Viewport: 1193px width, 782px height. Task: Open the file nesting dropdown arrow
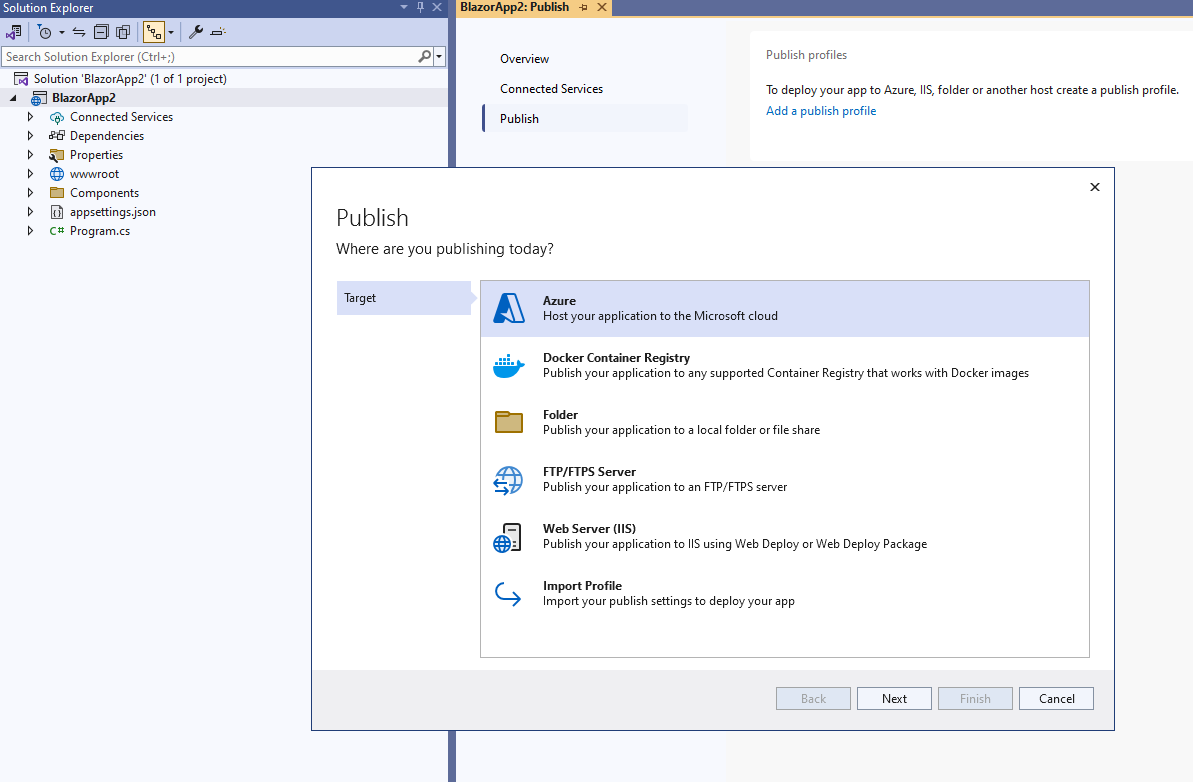(170, 33)
